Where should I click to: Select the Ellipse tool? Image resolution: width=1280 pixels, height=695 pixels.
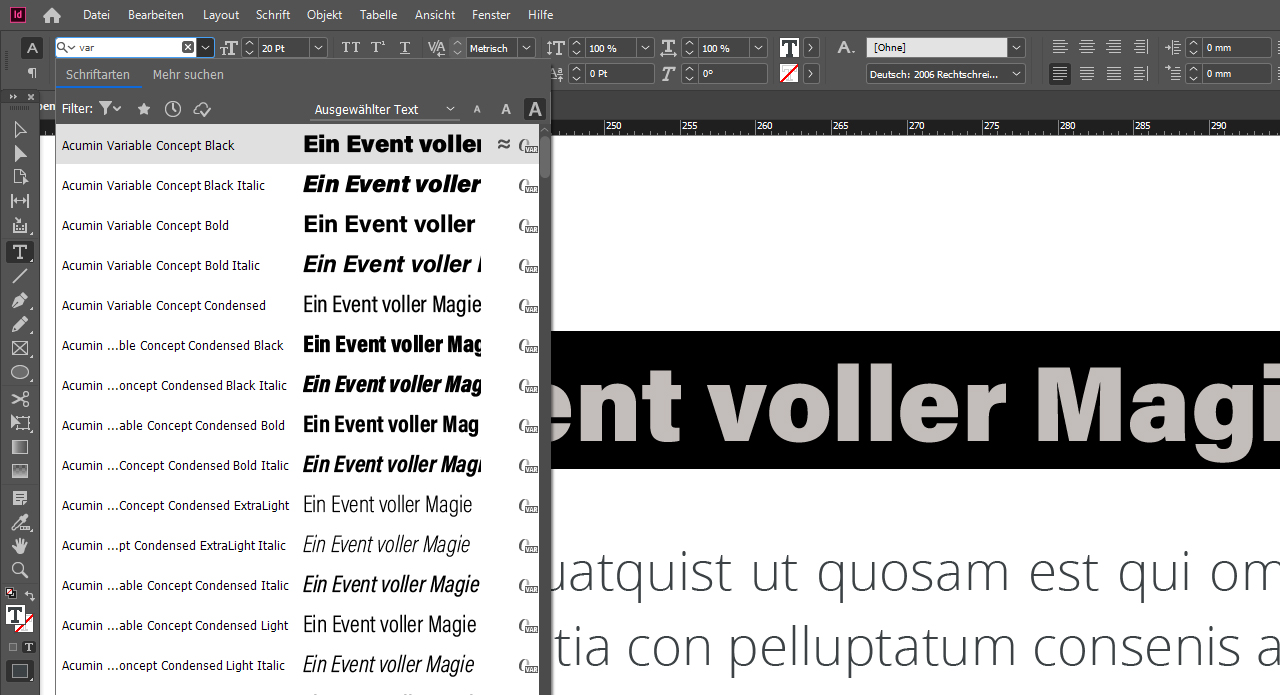19,372
